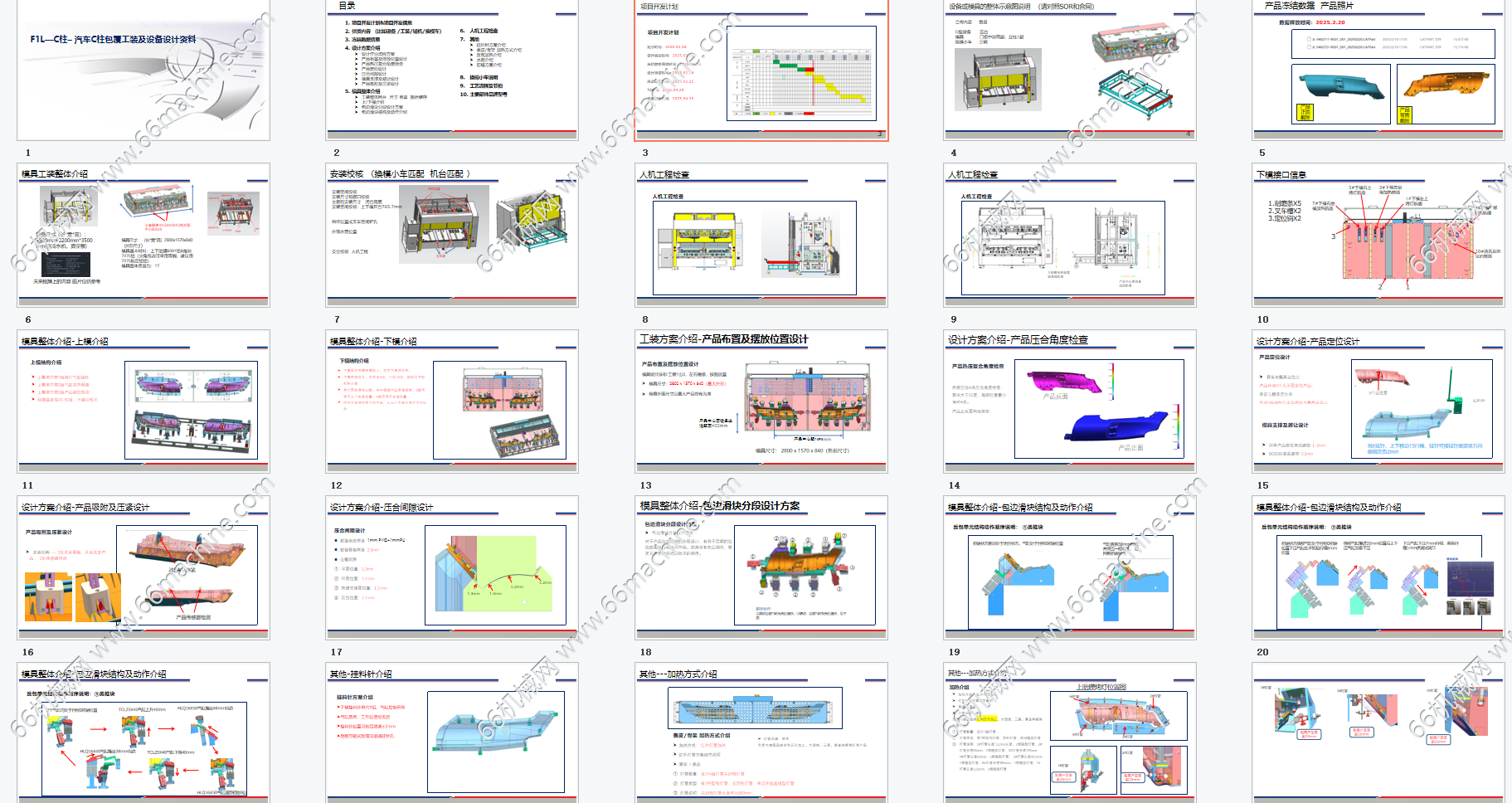Screen dimensions: 1512x803
Task: Click slide number label 9
Action: coord(954,319)
